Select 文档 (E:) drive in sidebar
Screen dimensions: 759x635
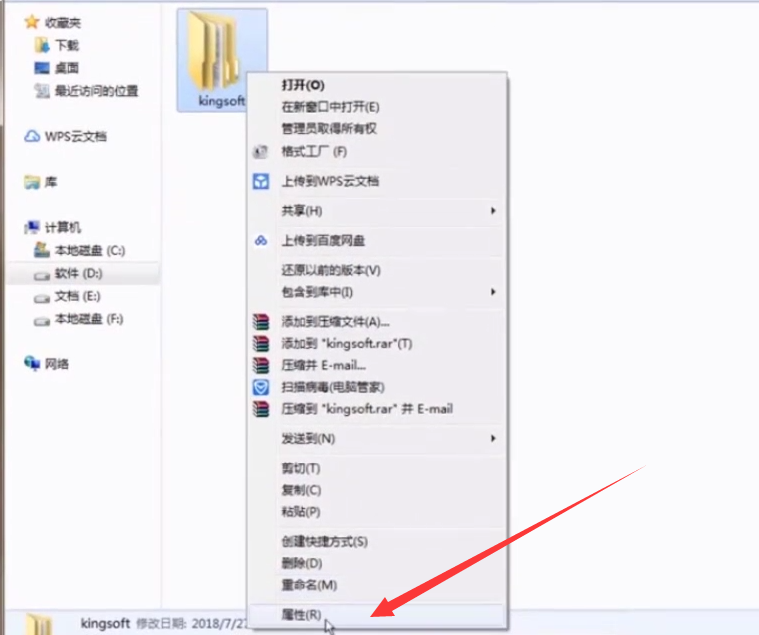click(77, 296)
